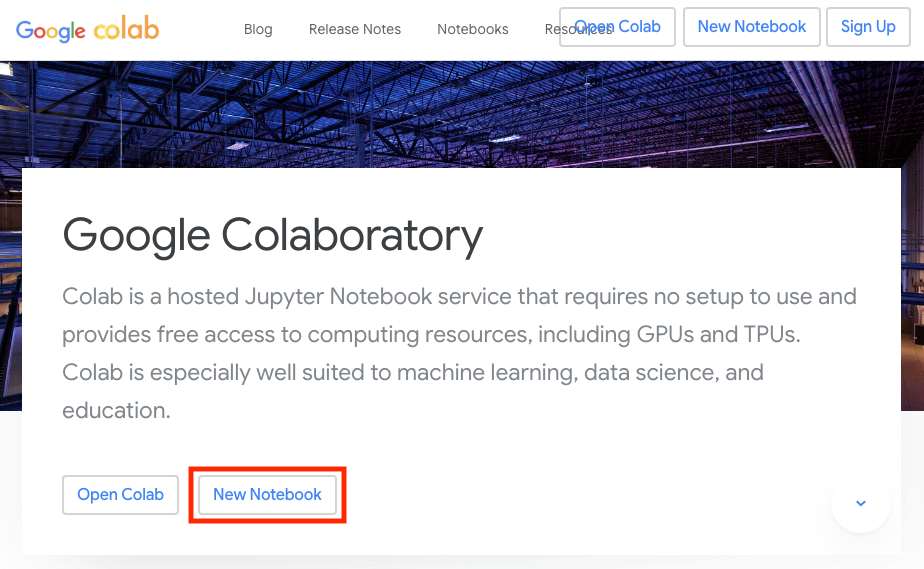Click the highlighted New Notebook button
924x569 pixels.
[267, 495]
